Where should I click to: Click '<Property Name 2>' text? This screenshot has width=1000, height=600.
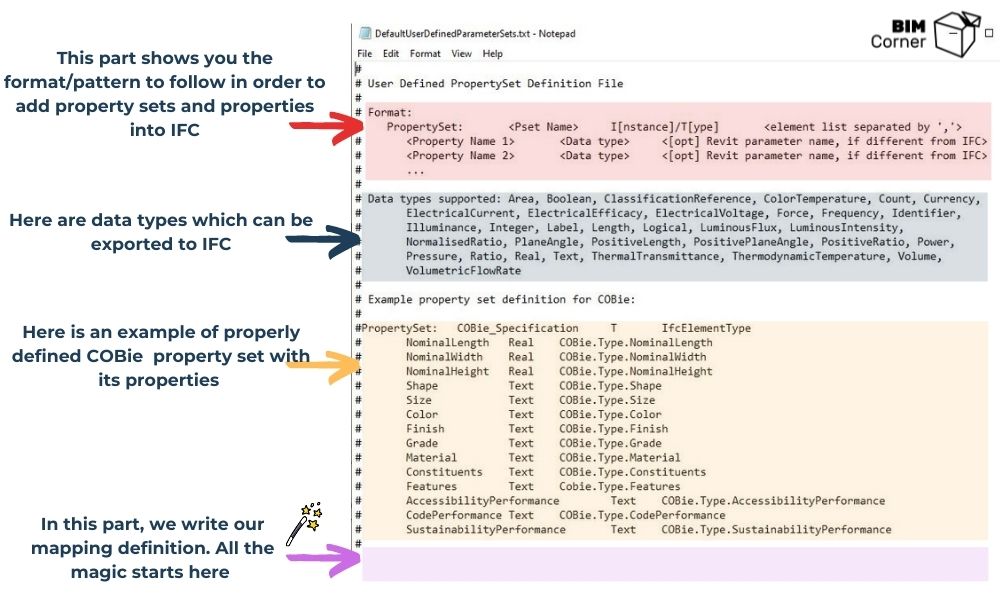pyautogui.click(x=460, y=156)
